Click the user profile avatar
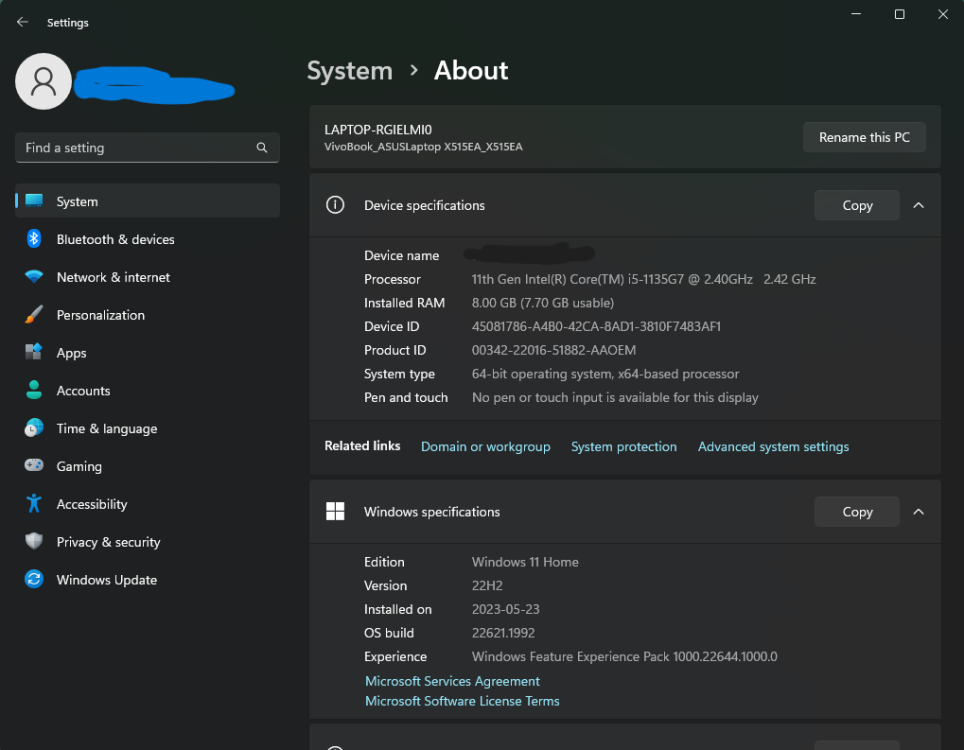The height and width of the screenshot is (750, 964). [x=43, y=81]
